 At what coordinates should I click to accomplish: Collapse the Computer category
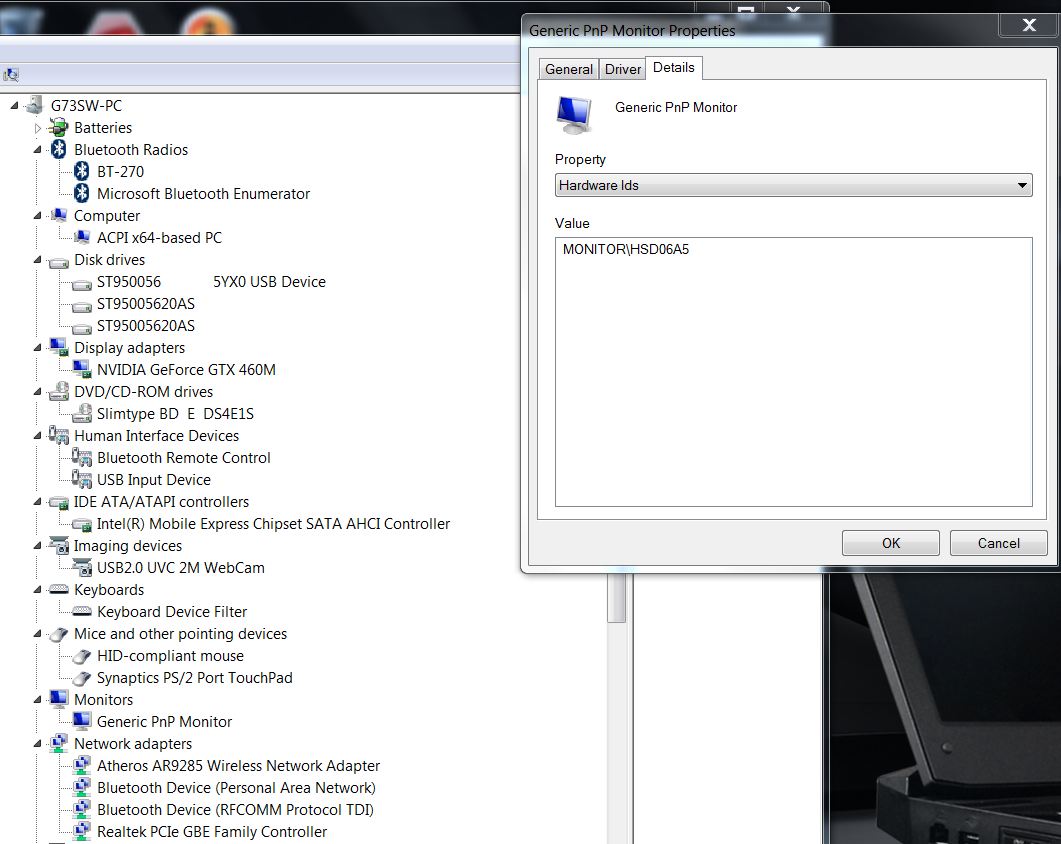(x=38, y=216)
